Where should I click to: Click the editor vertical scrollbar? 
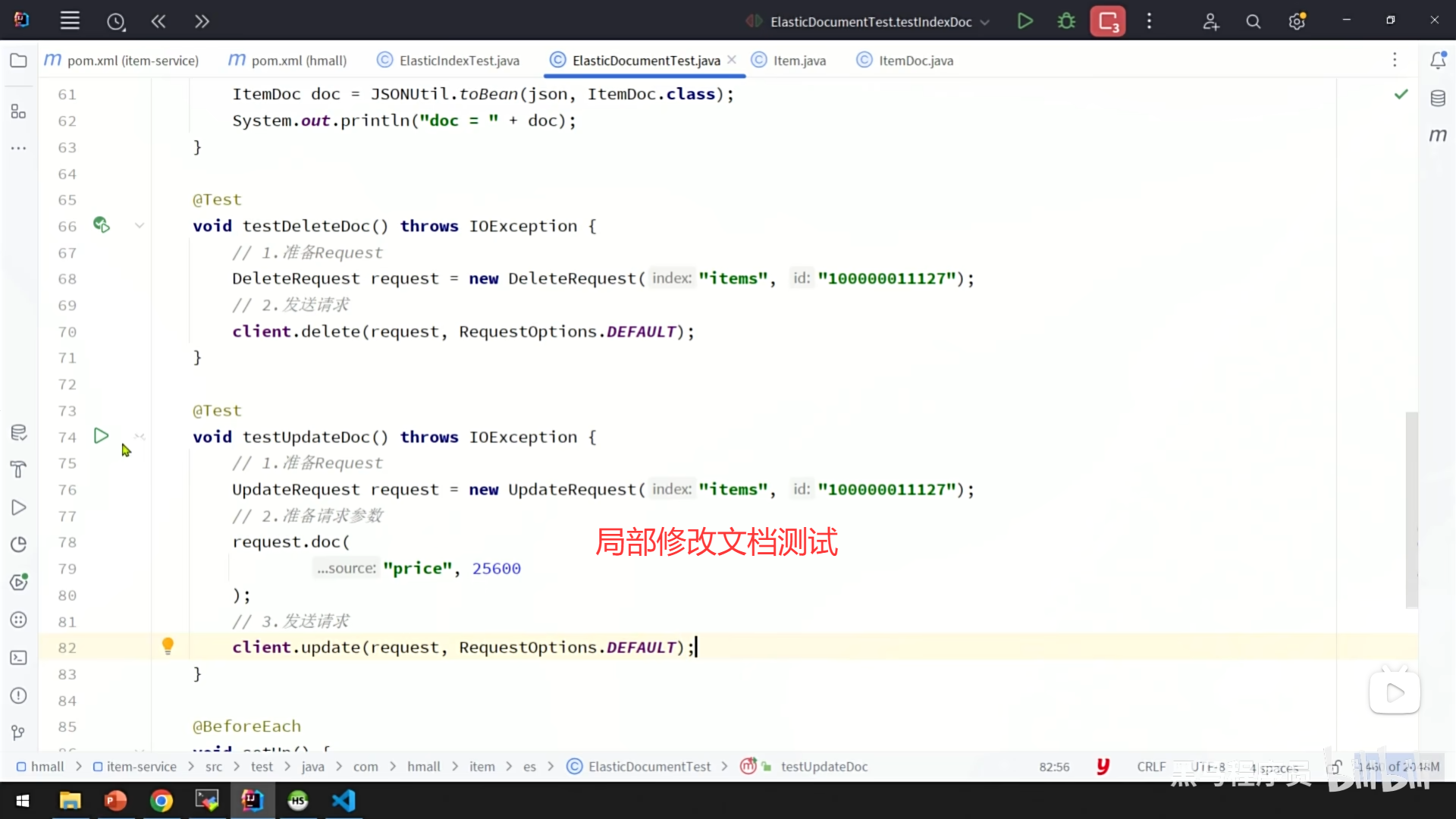tap(1411, 508)
